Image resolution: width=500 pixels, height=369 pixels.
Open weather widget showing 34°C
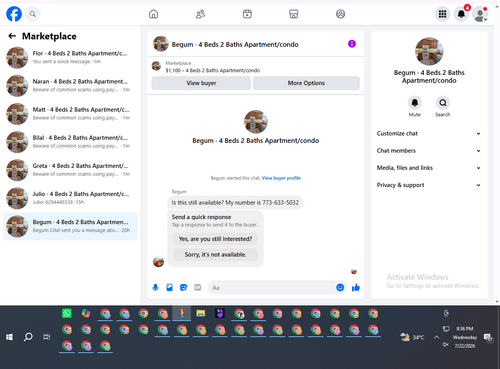pos(412,337)
